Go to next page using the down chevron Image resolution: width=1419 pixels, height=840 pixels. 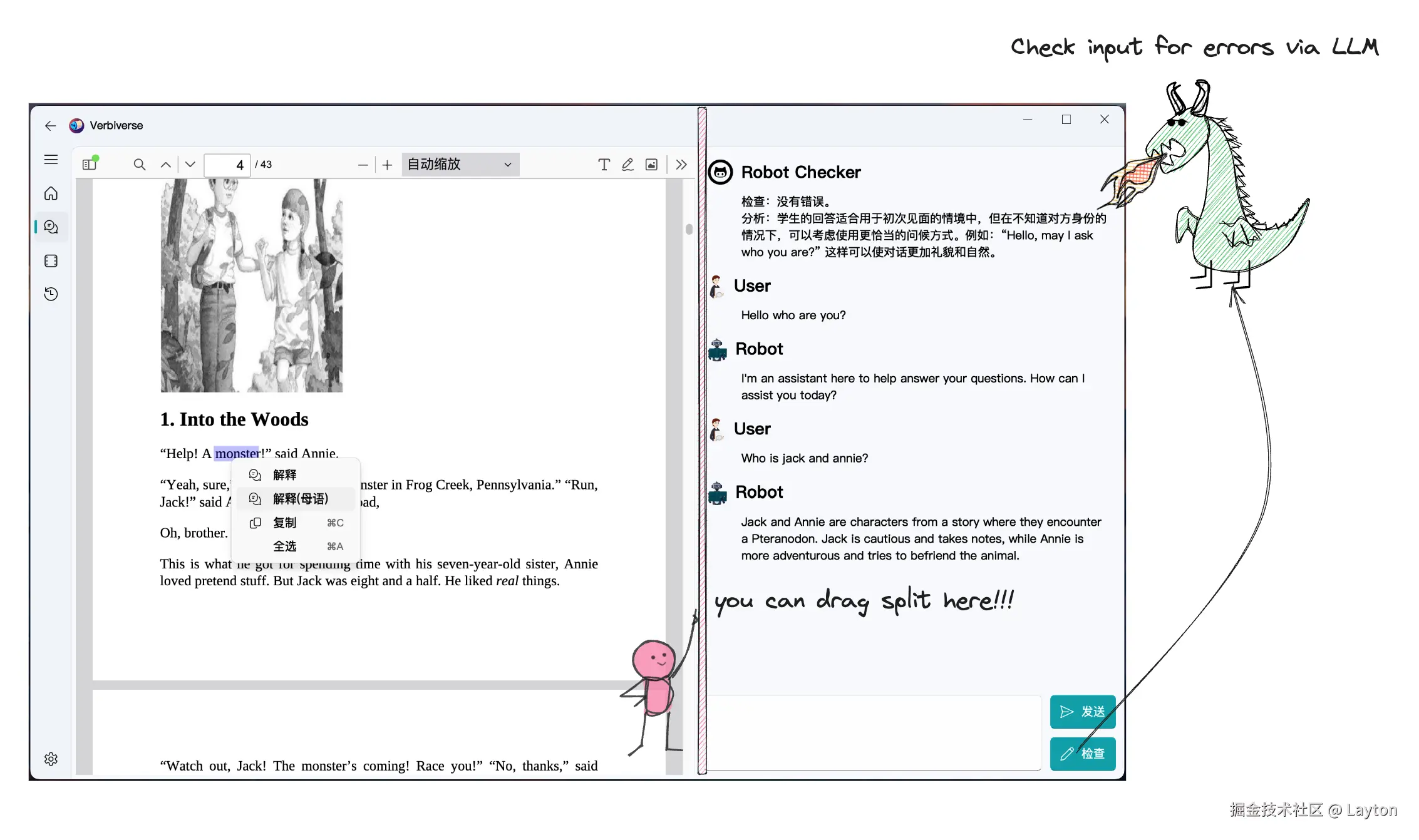190,165
